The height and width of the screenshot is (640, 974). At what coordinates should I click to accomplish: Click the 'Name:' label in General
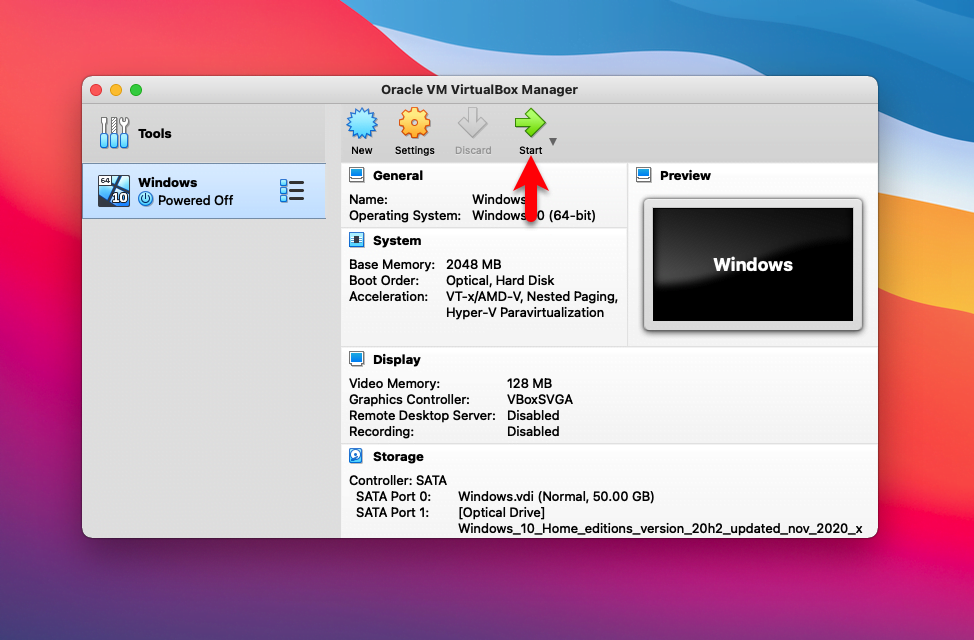point(368,199)
